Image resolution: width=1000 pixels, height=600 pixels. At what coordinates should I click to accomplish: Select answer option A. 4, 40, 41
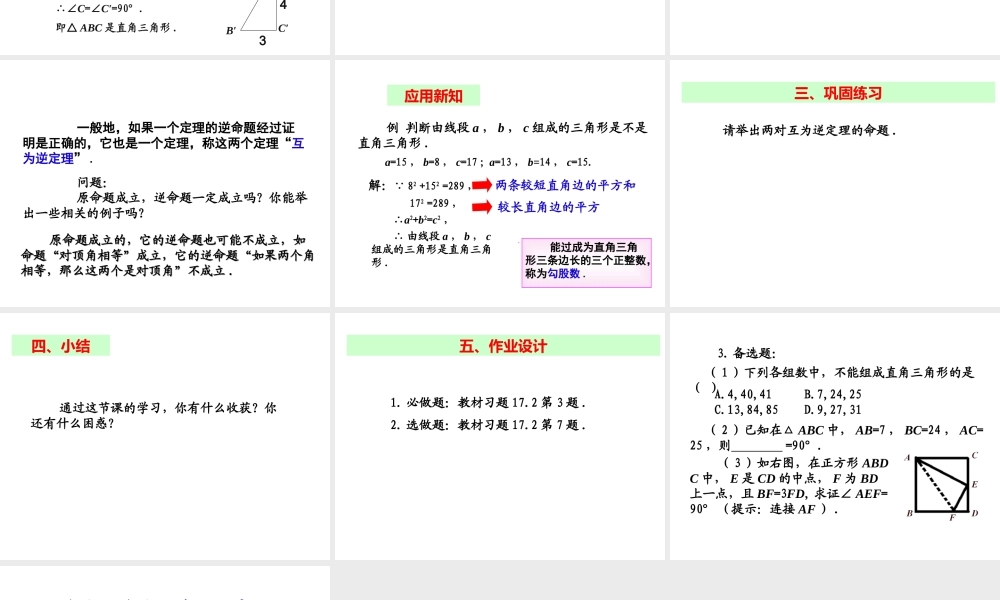742,395
